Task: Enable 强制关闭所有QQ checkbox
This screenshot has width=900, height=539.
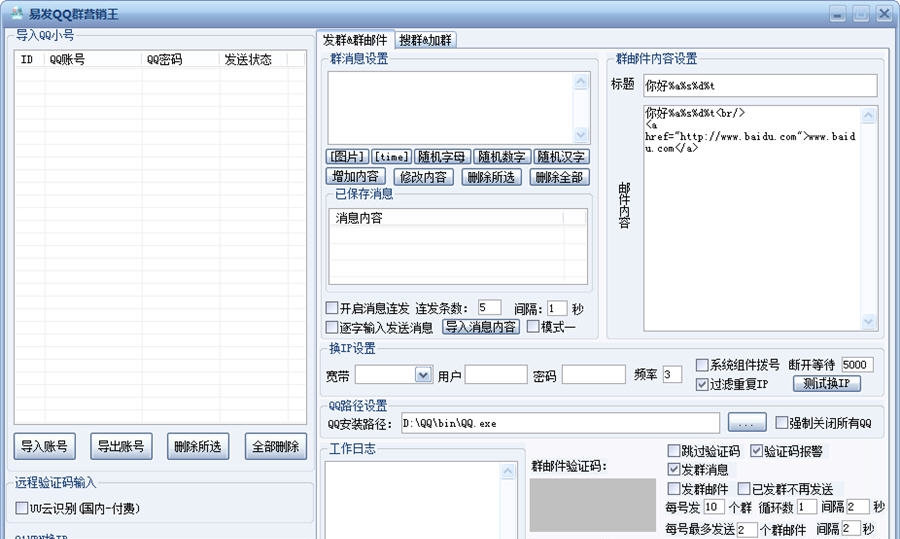Action: (x=781, y=422)
